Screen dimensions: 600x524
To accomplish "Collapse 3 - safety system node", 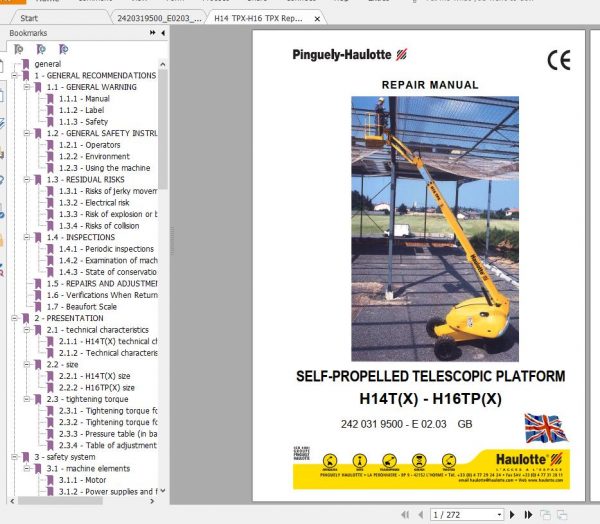I will (15, 457).
